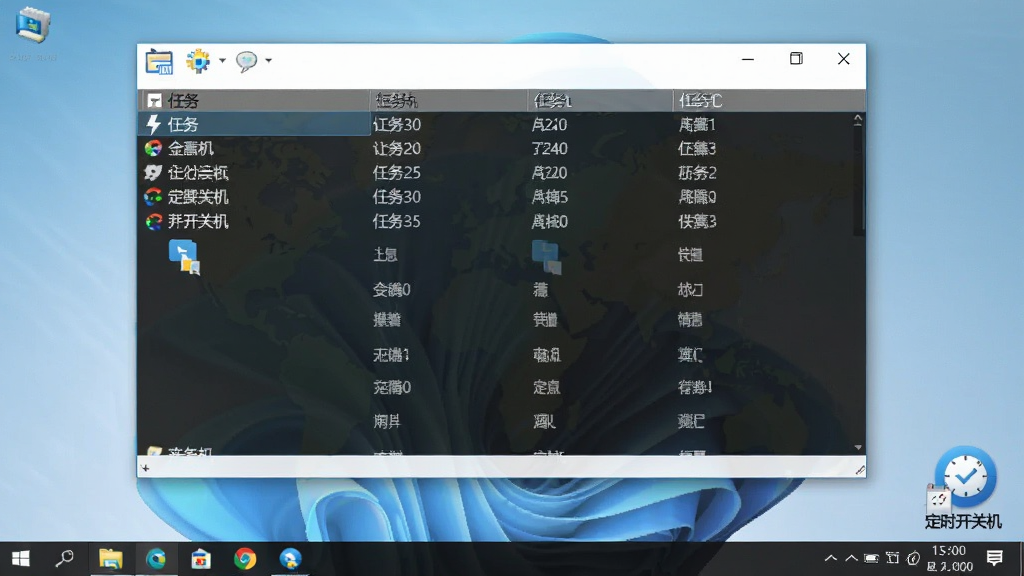Image resolution: width=1024 pixels, height=576 pixels.
Task: Launch Chrome from the taskbar
Action: click(246, 558)
